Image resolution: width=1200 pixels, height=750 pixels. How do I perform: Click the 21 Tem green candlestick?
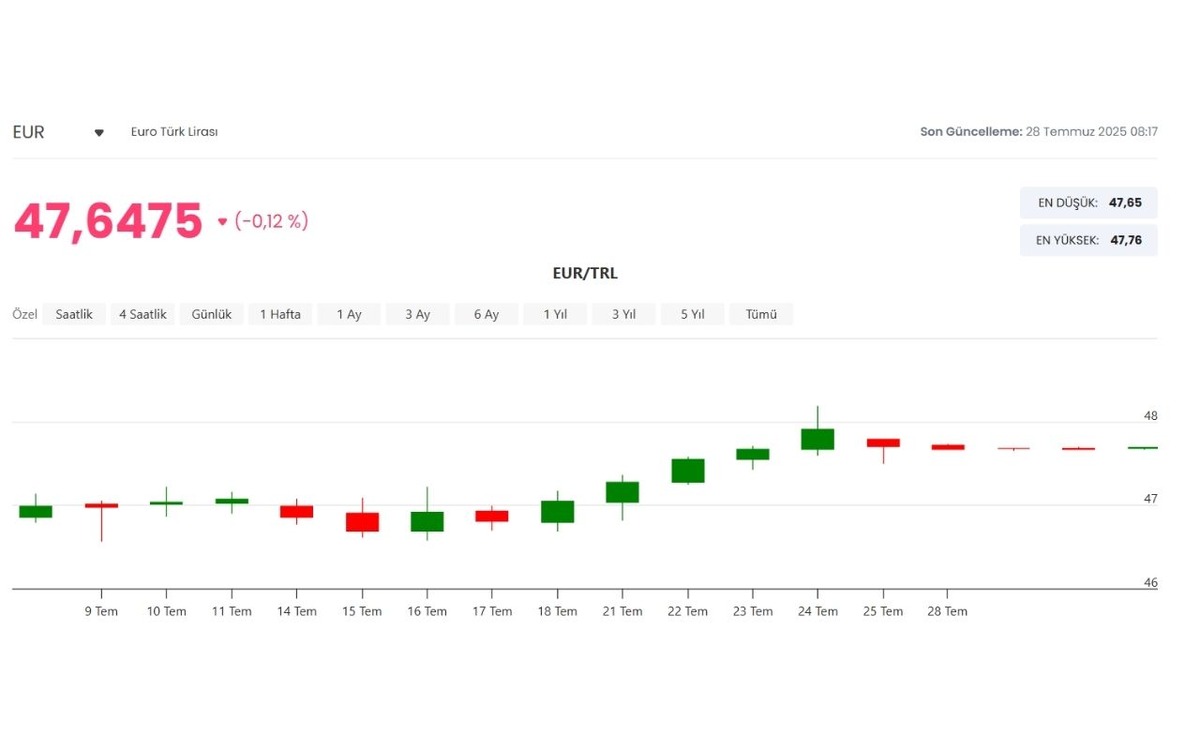pos(622,492)
